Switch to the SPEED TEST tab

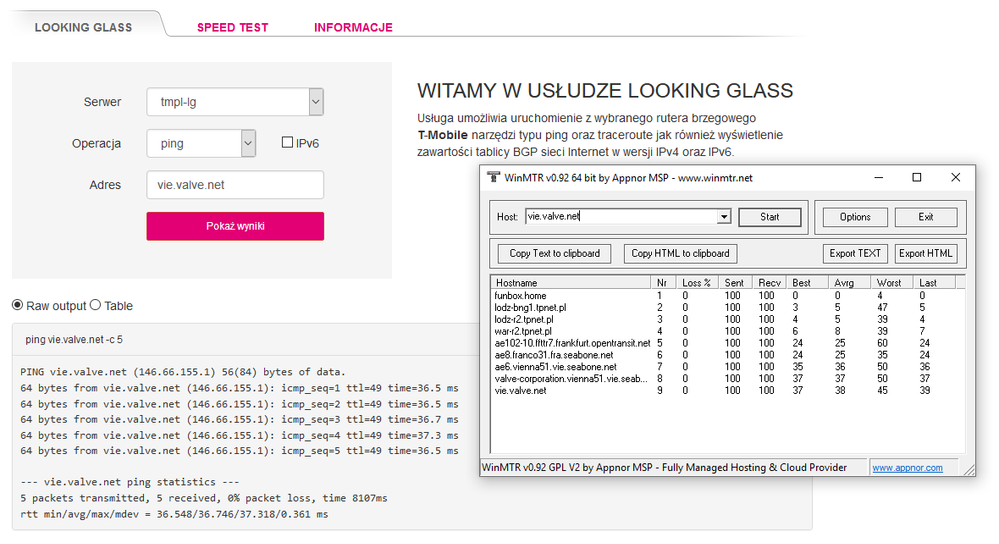point(233,27)
